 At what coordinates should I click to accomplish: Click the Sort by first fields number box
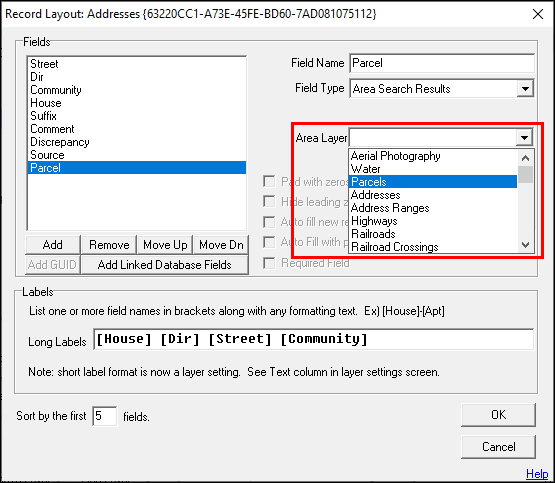pos(104,416)
